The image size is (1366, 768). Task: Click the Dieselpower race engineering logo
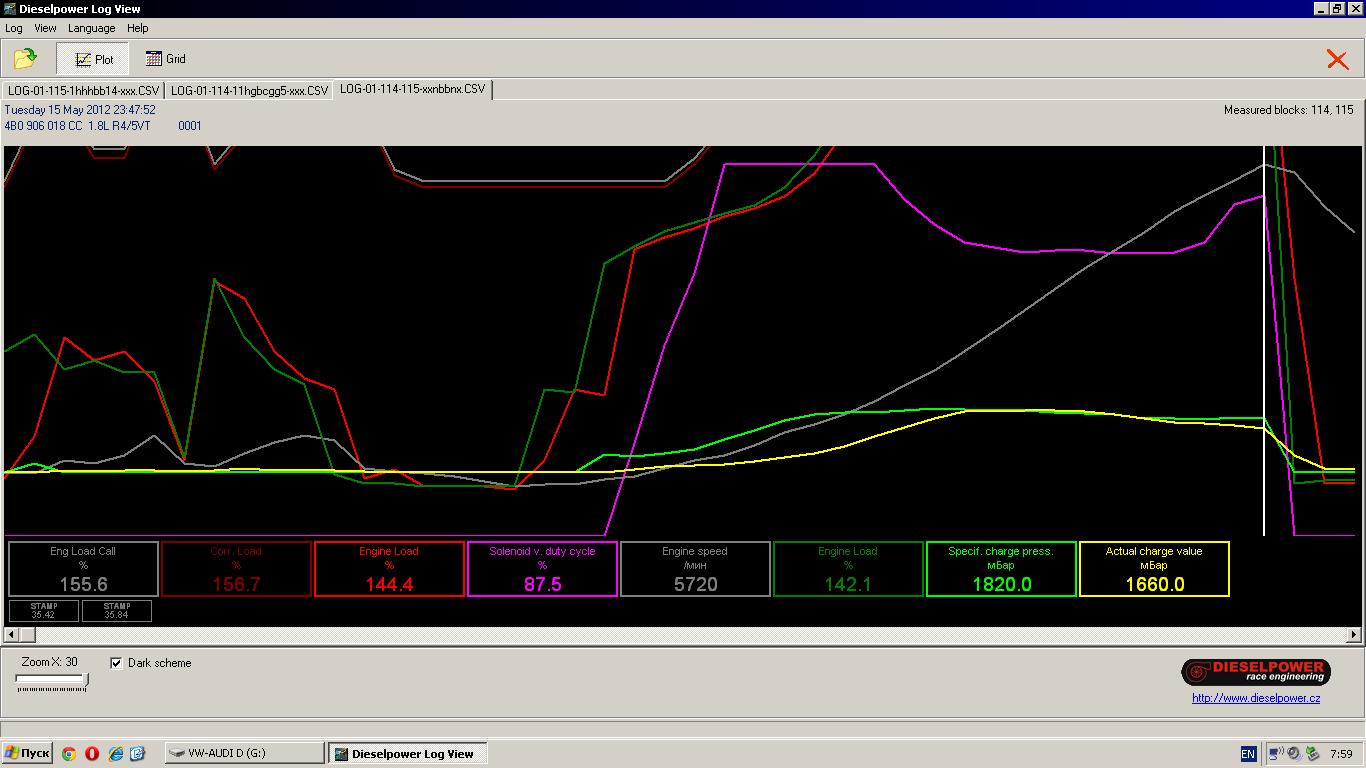point(1256,672)
